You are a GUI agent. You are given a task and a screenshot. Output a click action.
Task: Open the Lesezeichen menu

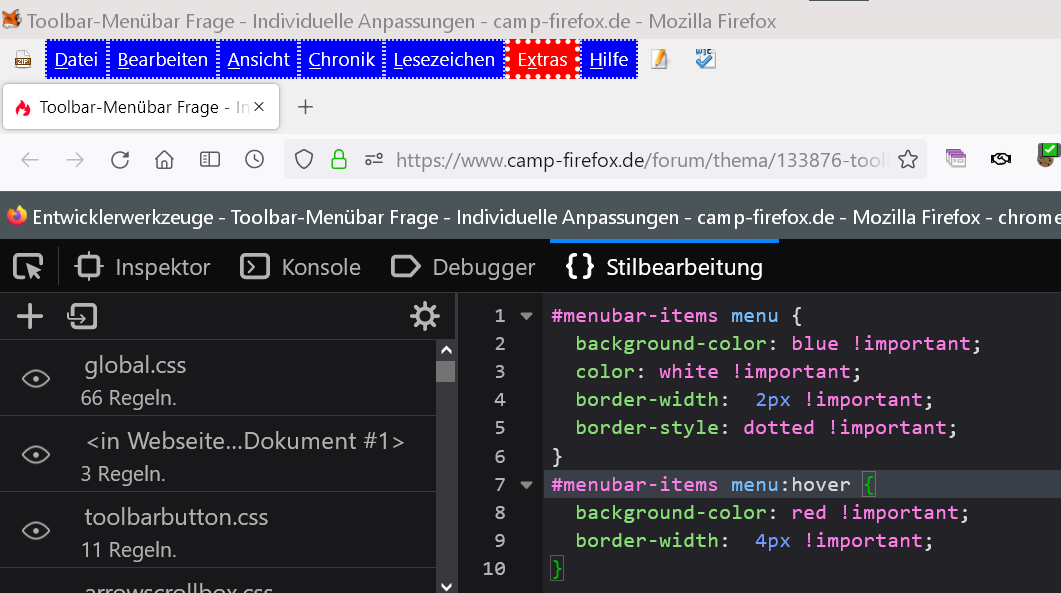coord(444,60)
